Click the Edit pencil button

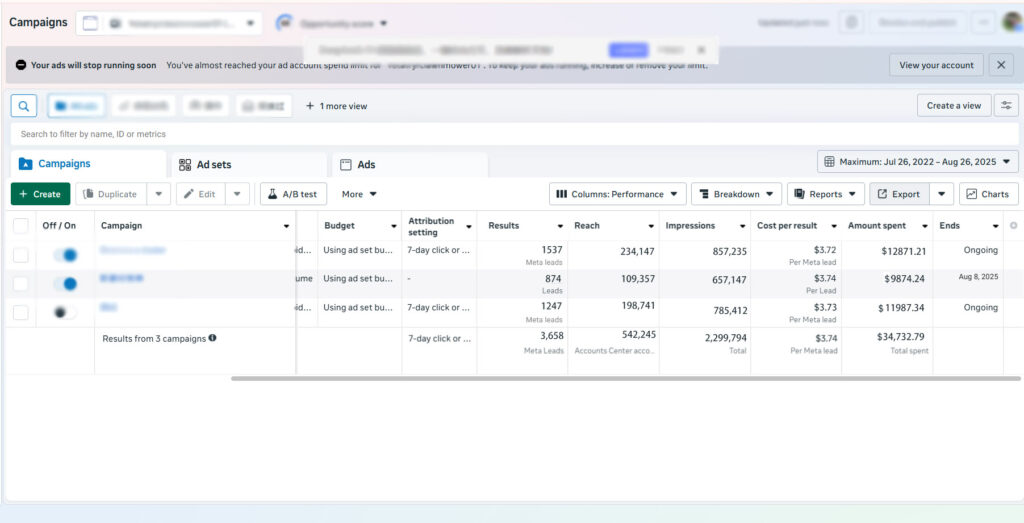pyautogui.click(x=200, y=194)
